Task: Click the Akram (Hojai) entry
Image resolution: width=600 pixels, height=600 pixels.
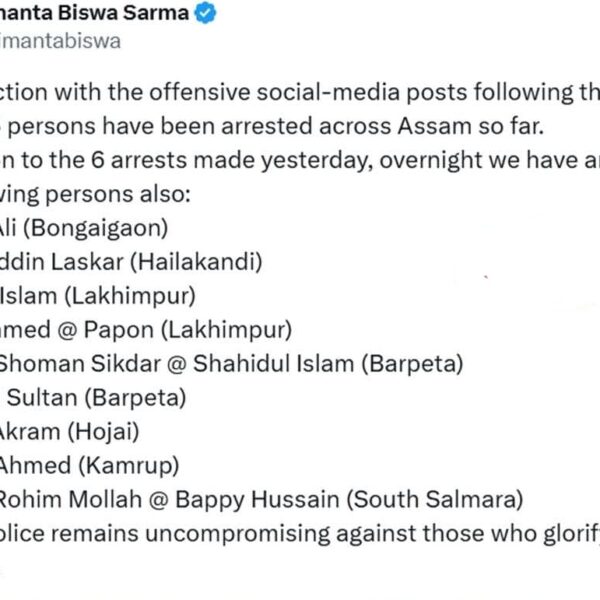Action: pos(70,431)
